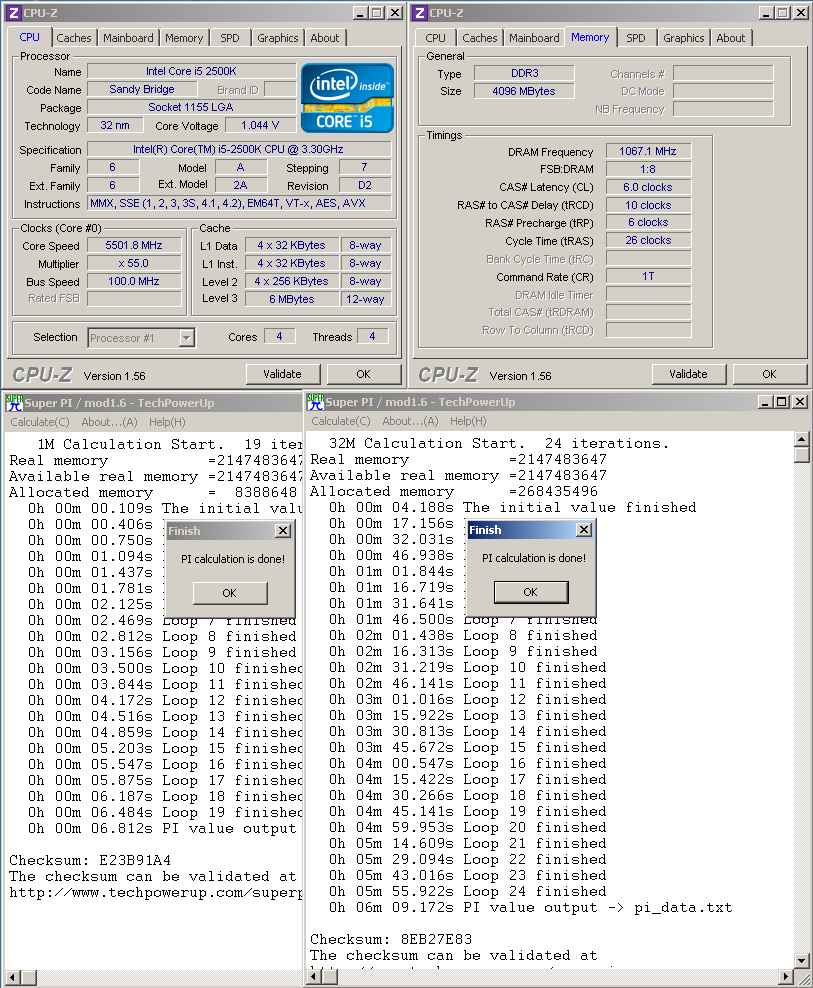Image resolution: width=813 pixels, height=988 pixels.
Task: Select SPD tab in right CPU-Z window
Action: tap(635, 38)
